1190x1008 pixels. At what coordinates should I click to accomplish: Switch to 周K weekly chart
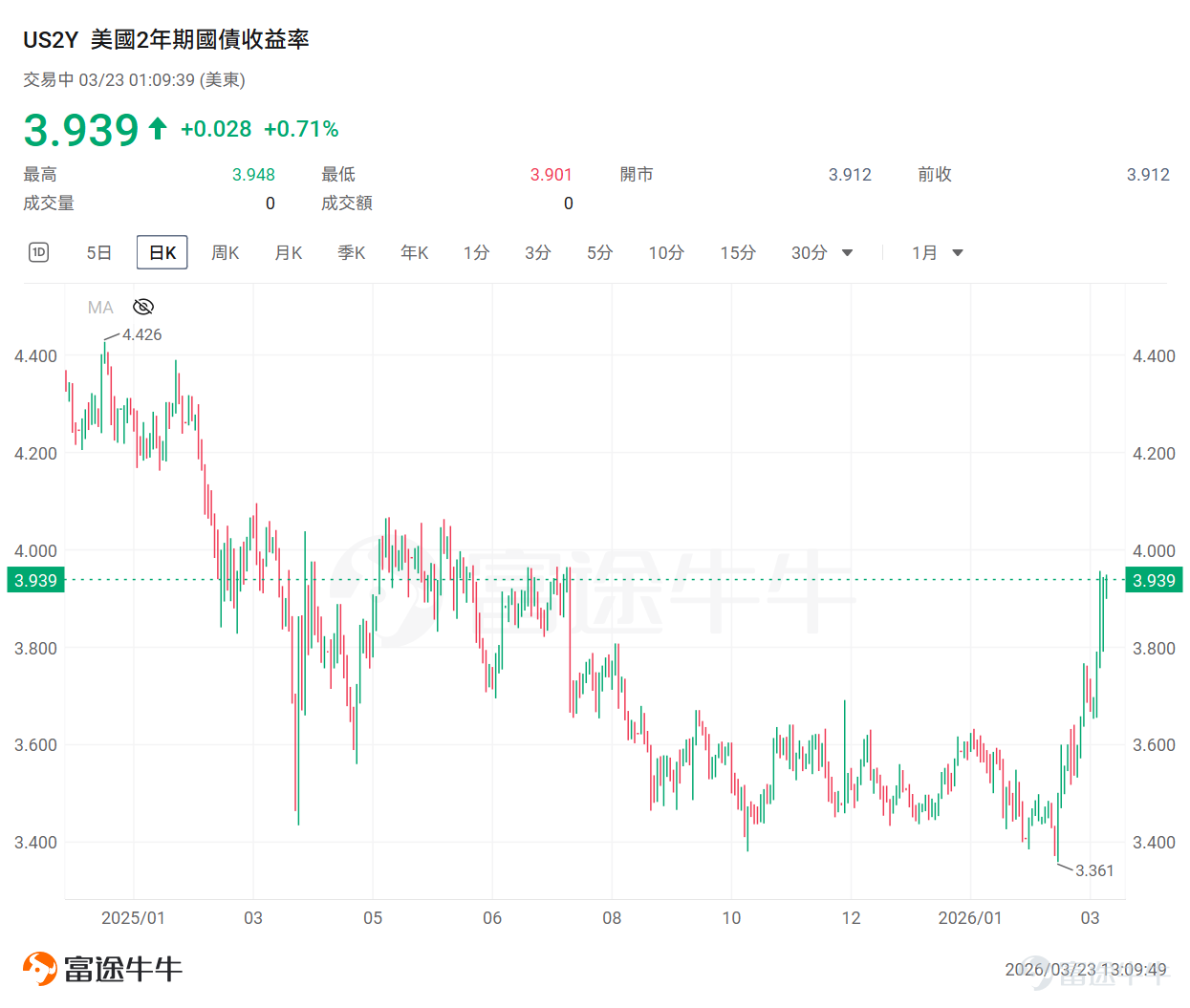226,252
